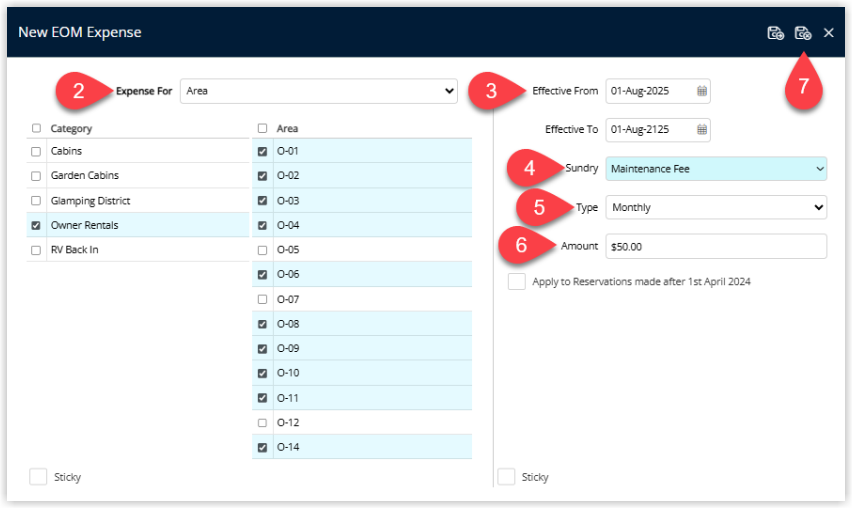Click the Category column header text

[71, 128]
